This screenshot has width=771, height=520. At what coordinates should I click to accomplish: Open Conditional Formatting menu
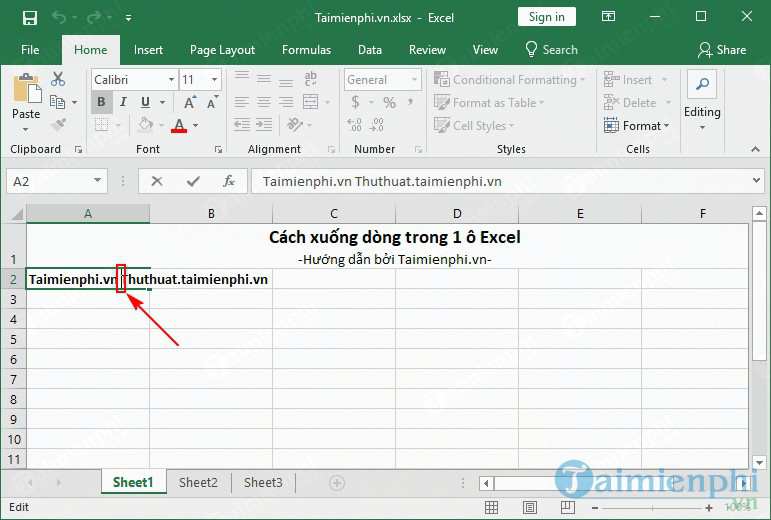tap(509, 80)
